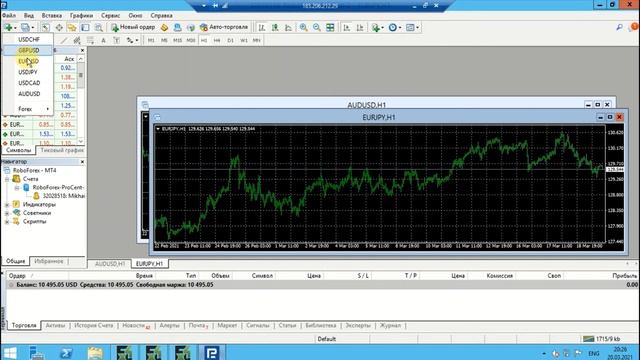Expand the Советники tree node
The height and width of the screenshot is (360, 640).
click(7, 213)
